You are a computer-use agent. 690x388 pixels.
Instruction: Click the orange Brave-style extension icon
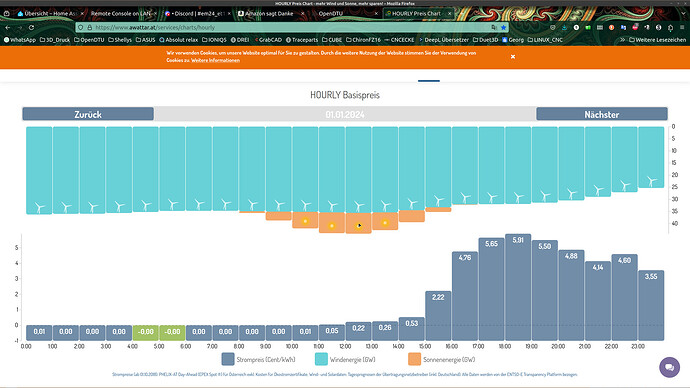(611, 27)
